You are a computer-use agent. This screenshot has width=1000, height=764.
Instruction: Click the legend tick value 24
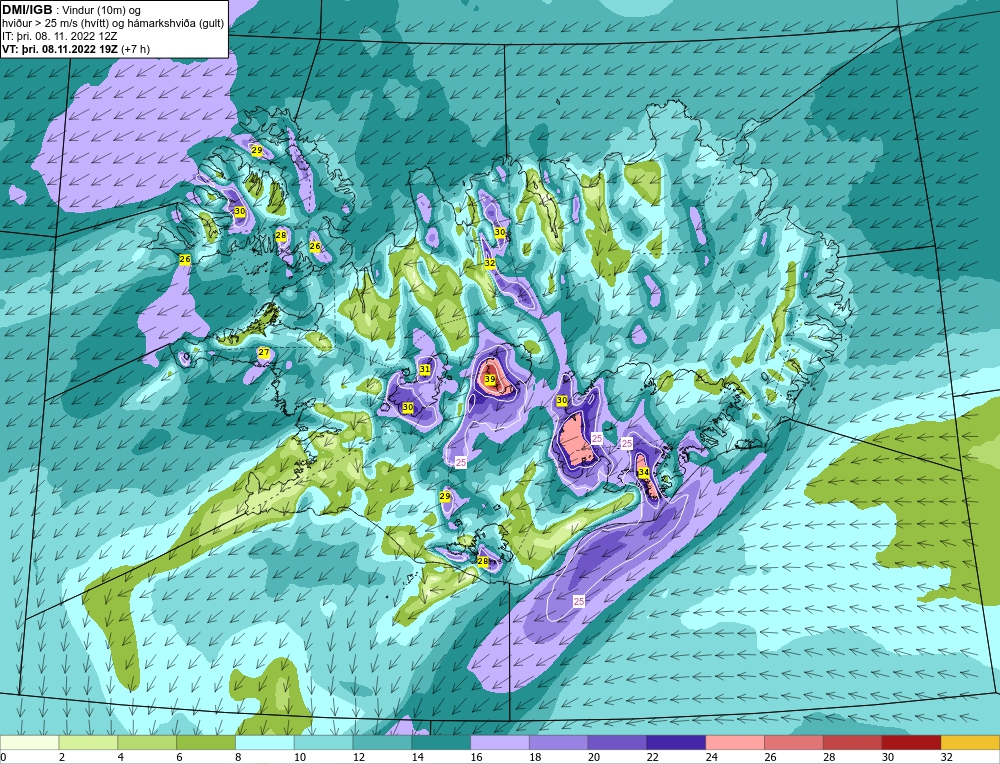click(711, 757)
